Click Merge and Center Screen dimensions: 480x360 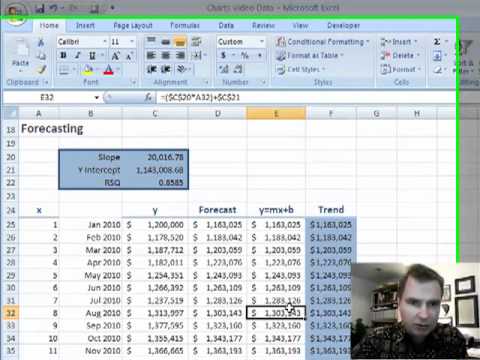coord(197,55)
